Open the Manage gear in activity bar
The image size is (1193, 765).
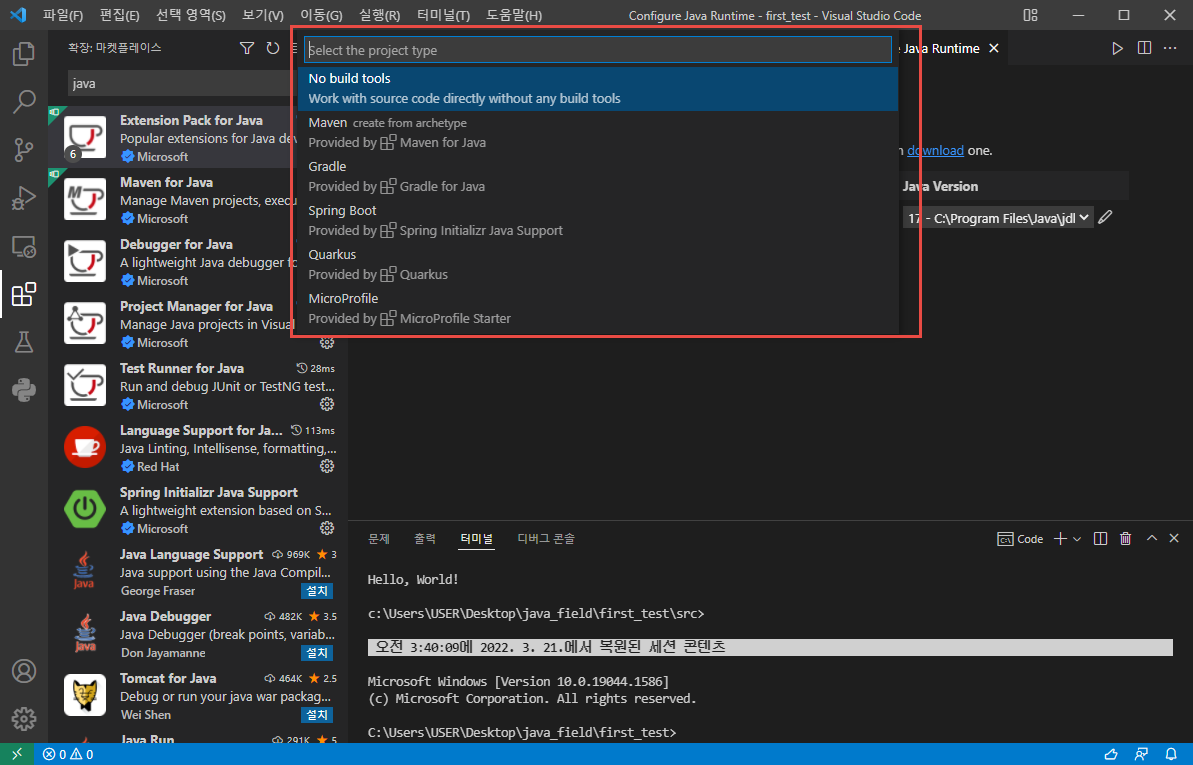[24, 719]
